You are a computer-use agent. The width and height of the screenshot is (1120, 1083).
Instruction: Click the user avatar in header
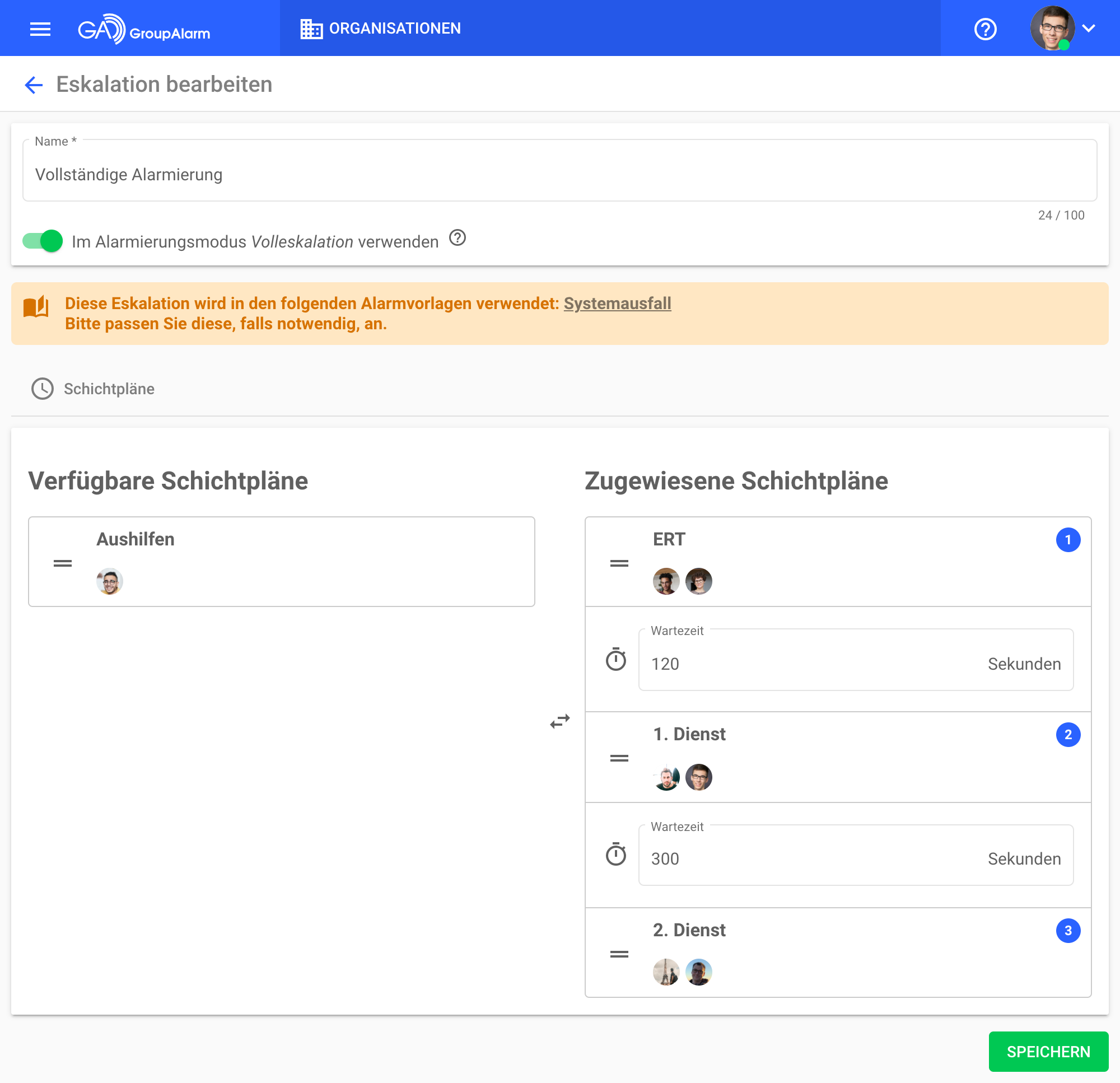pos(1052,29)
